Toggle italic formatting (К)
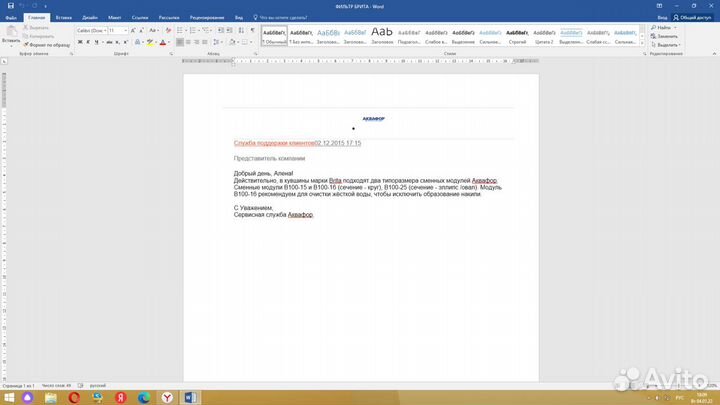 [x=89, y=43]
